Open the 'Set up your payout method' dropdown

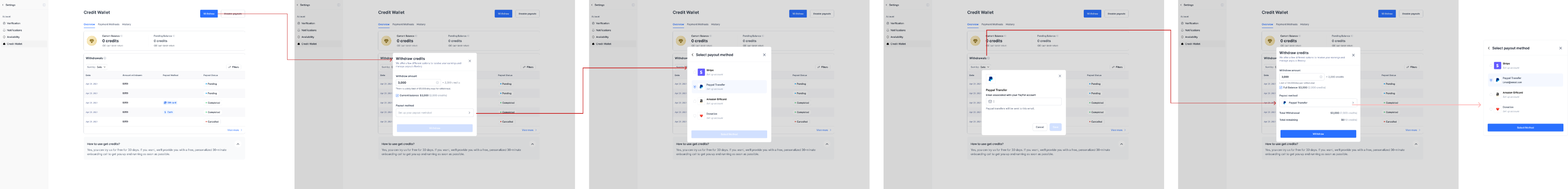(434, 112)
